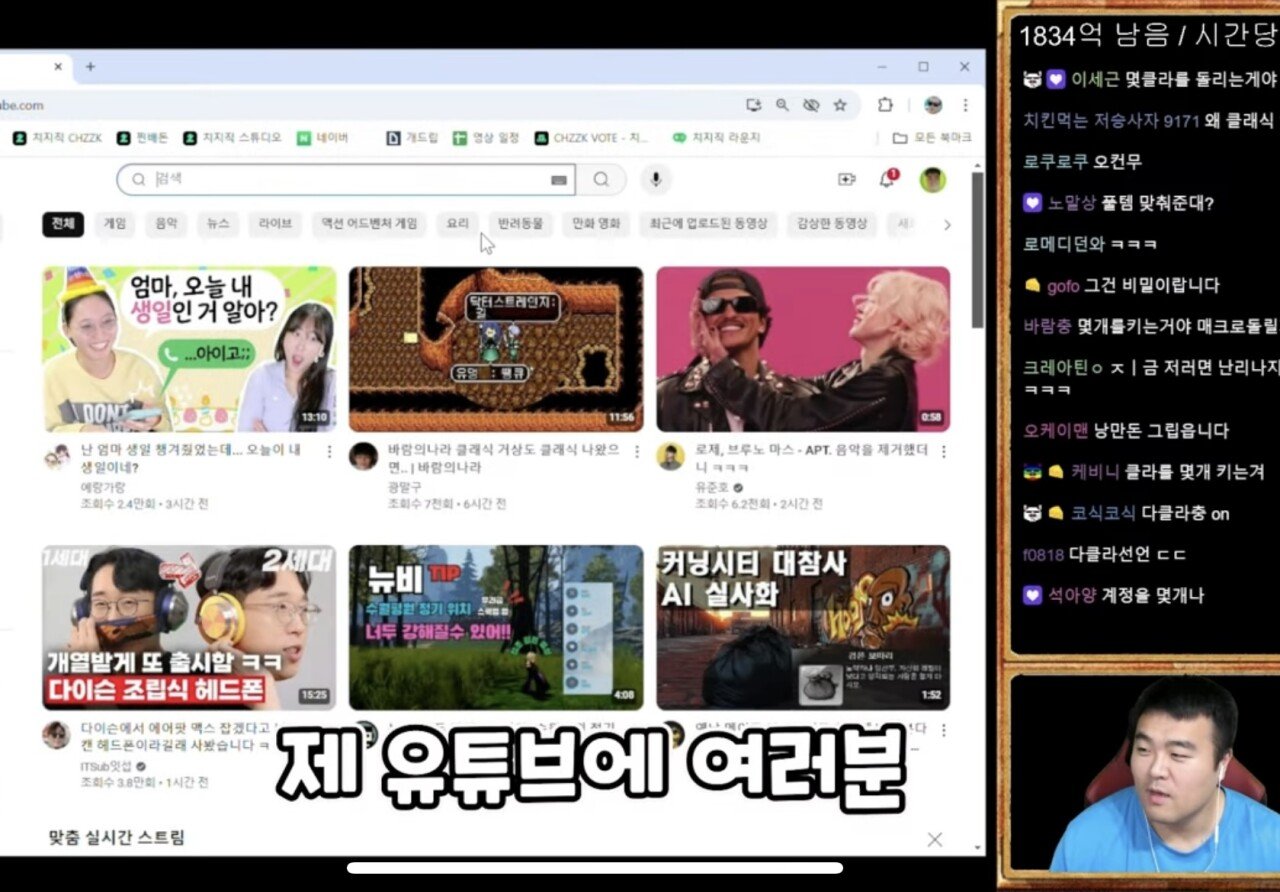The width and height of the screenshot is (1280, 892).
Task: Open the YouTube Create button icon
Action: point(846,178)
